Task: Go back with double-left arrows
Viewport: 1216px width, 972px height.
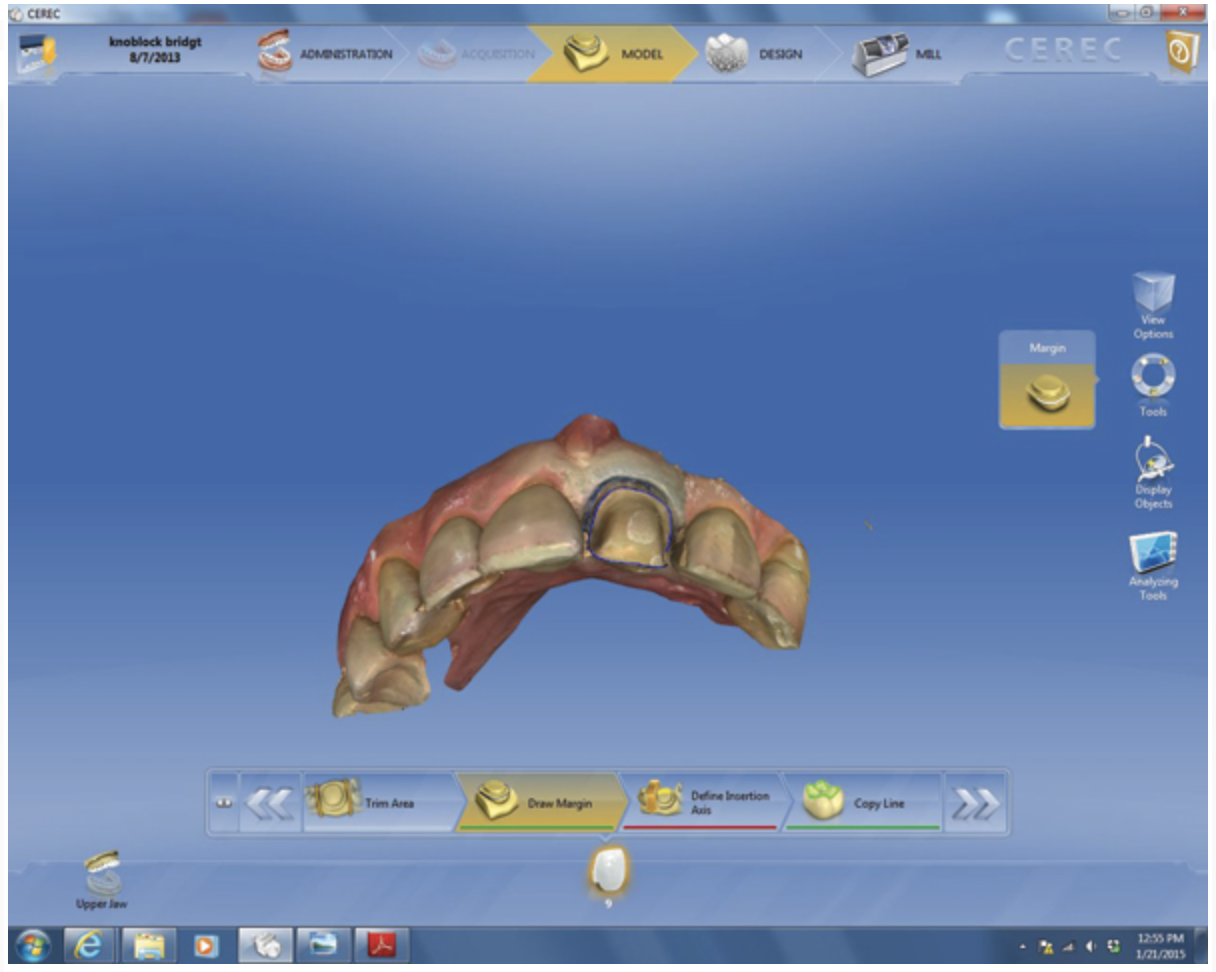Action: click(x=270, y=802)
